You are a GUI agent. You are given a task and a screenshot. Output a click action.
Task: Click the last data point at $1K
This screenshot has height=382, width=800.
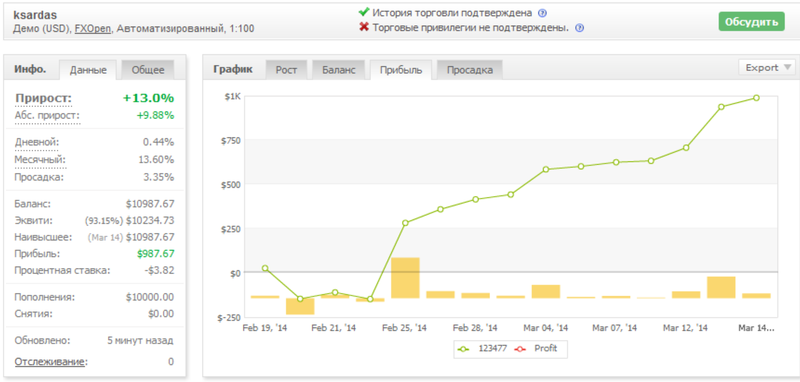pyautogui.click(x=756, y=98)
